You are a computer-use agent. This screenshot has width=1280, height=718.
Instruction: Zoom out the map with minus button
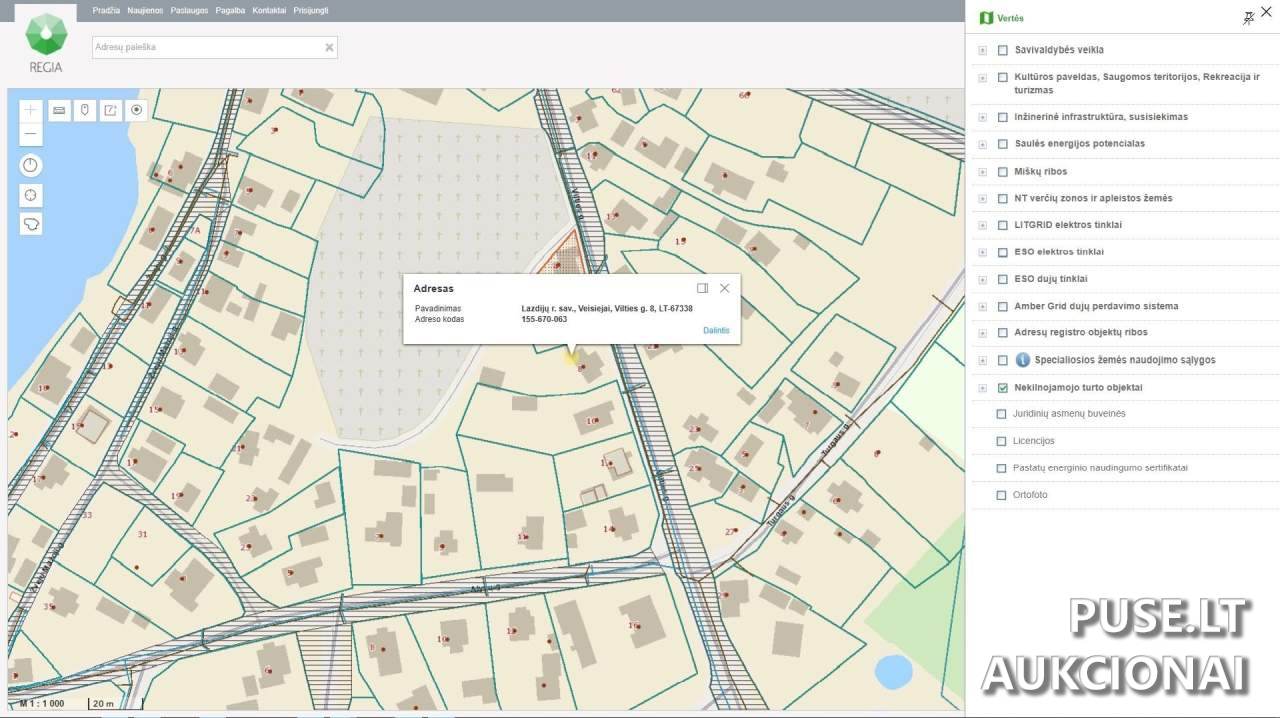click(x=31, y=133)
